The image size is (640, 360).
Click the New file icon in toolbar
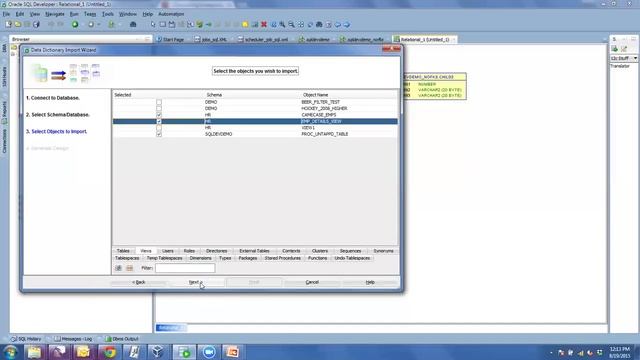9,24
